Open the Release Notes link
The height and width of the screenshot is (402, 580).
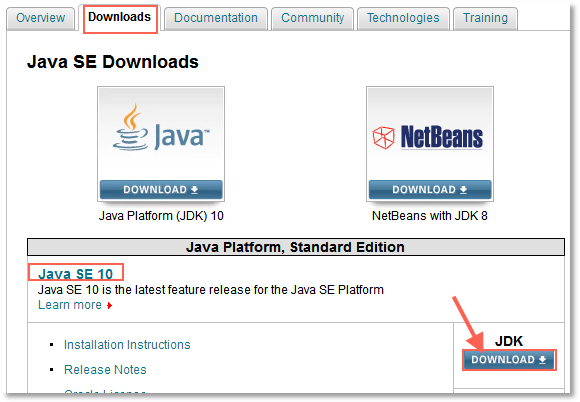pyautogui.click(x=105, y=370)
